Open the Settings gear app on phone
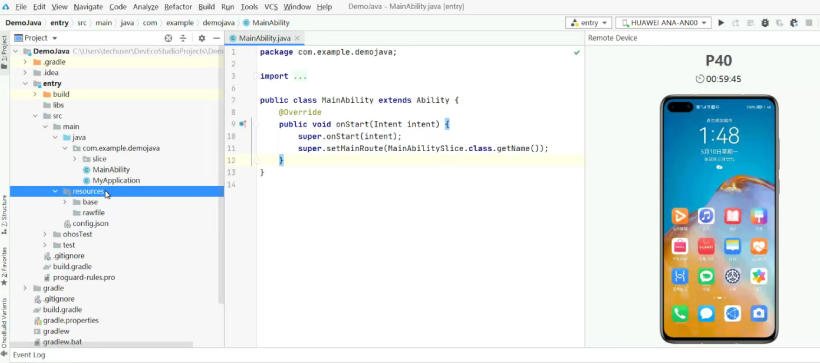This screenshot has height=363, width=820. (733, 276)
